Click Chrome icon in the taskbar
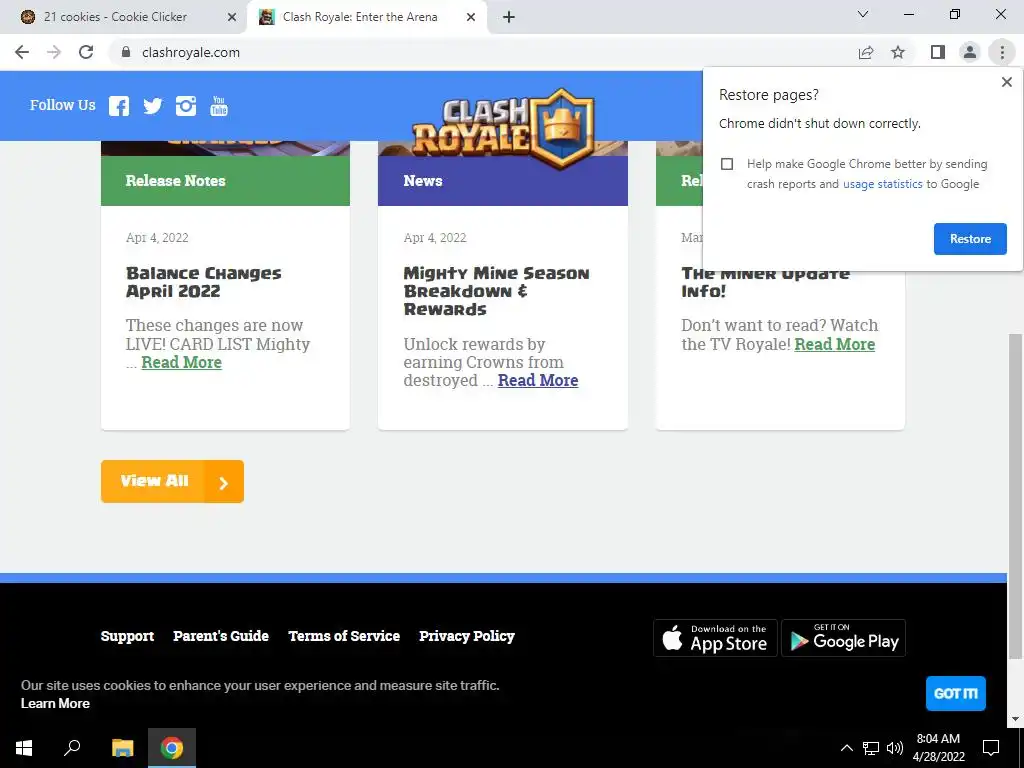 pos(172,748)
